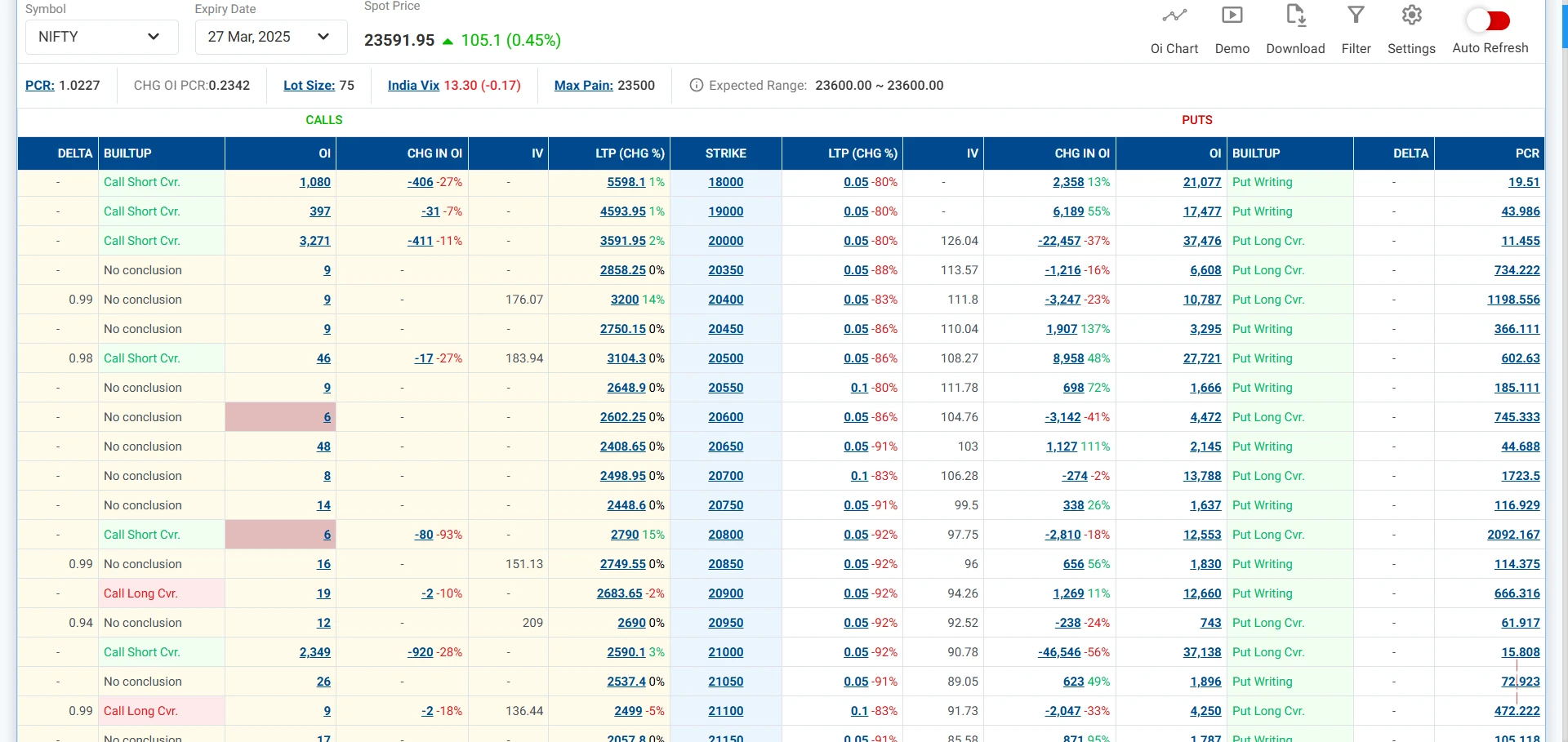Enable Auto Refresh
The image size is (1568, 742).
click(1489, 20)
